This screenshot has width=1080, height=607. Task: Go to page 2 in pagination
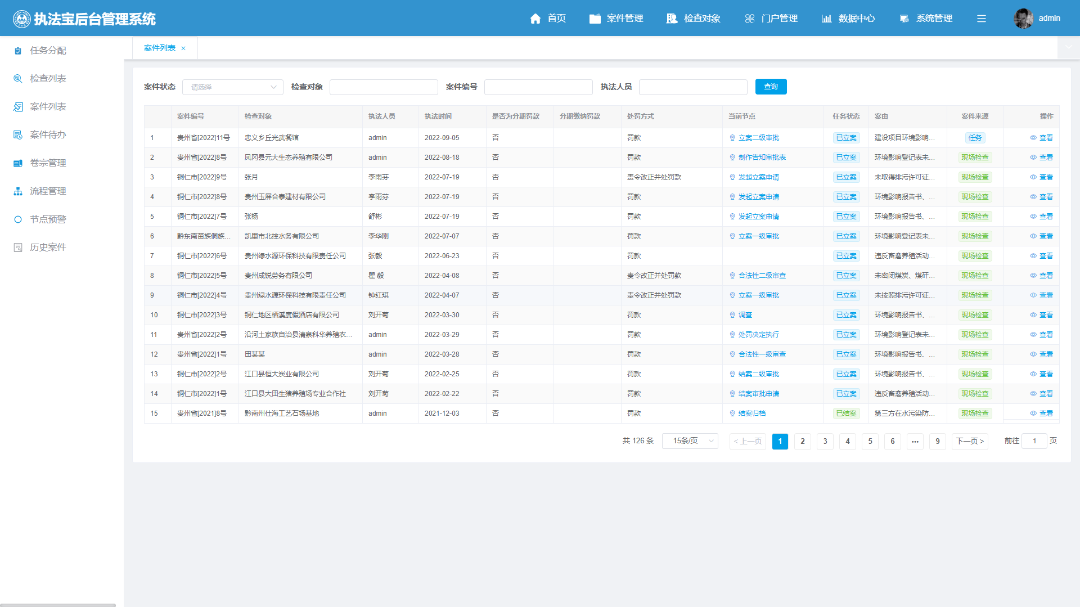(x=802, y=441)
